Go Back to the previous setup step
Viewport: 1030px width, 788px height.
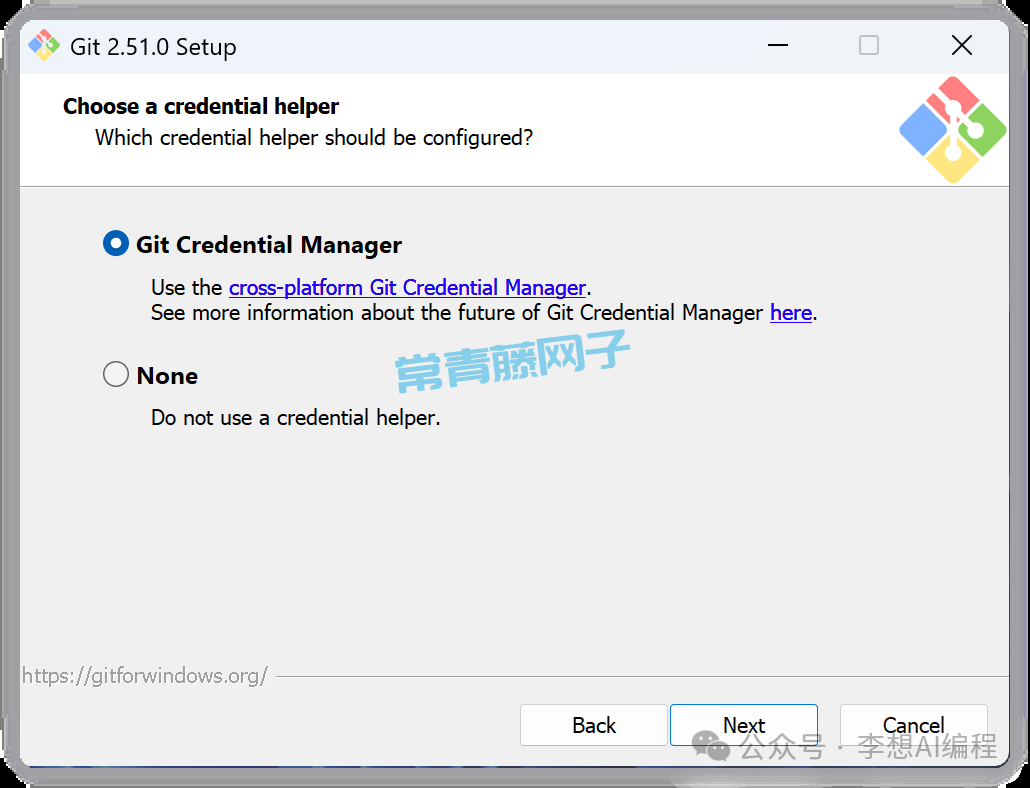point(593,725)
